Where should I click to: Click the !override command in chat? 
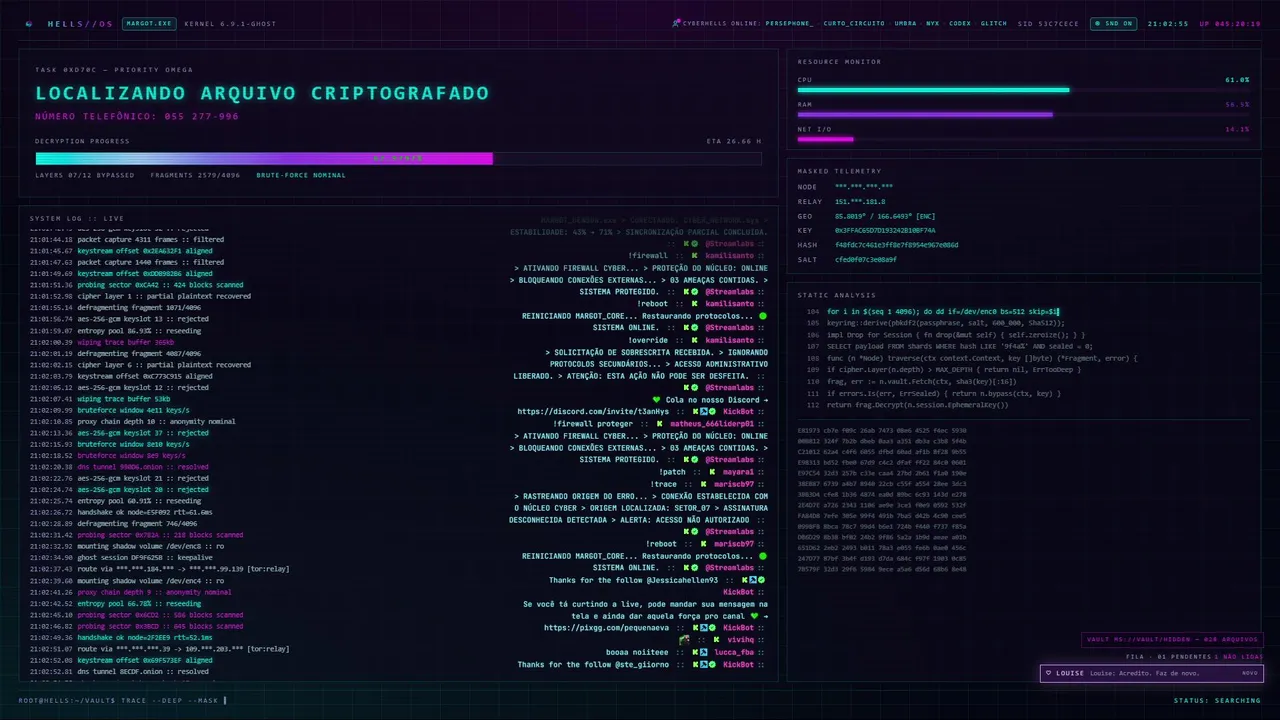tap(648, 340)
